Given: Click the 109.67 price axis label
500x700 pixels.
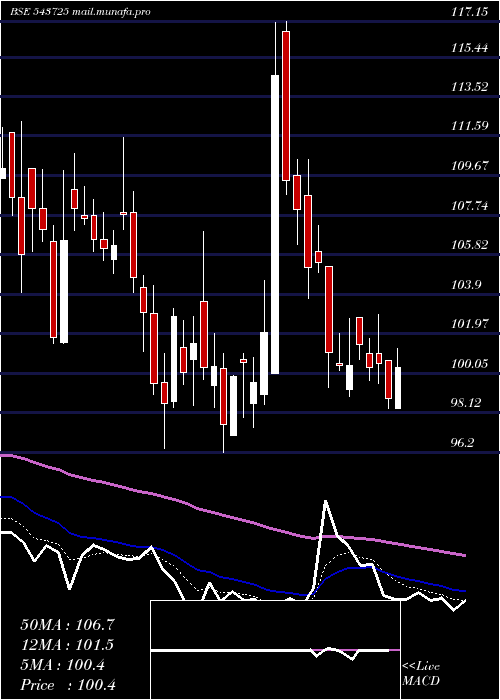Looking at the screenshot, I should click(x=469, y=166).
